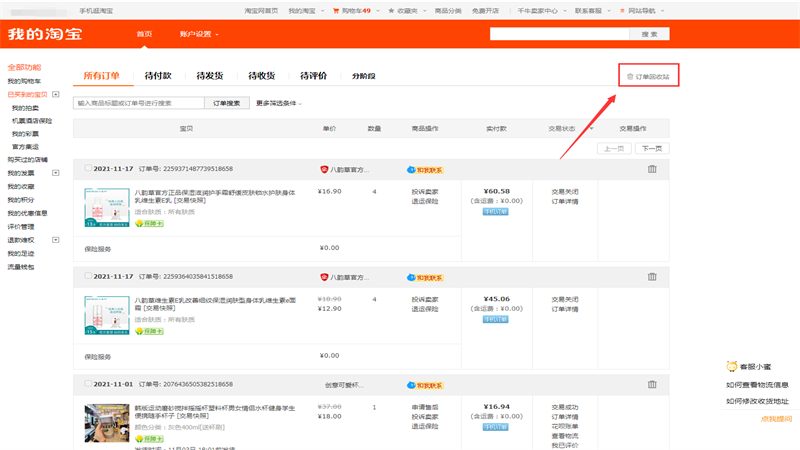The image size is (800, 450).
Task: Switch to the 待收货 tab
Action: click(262, 76)
